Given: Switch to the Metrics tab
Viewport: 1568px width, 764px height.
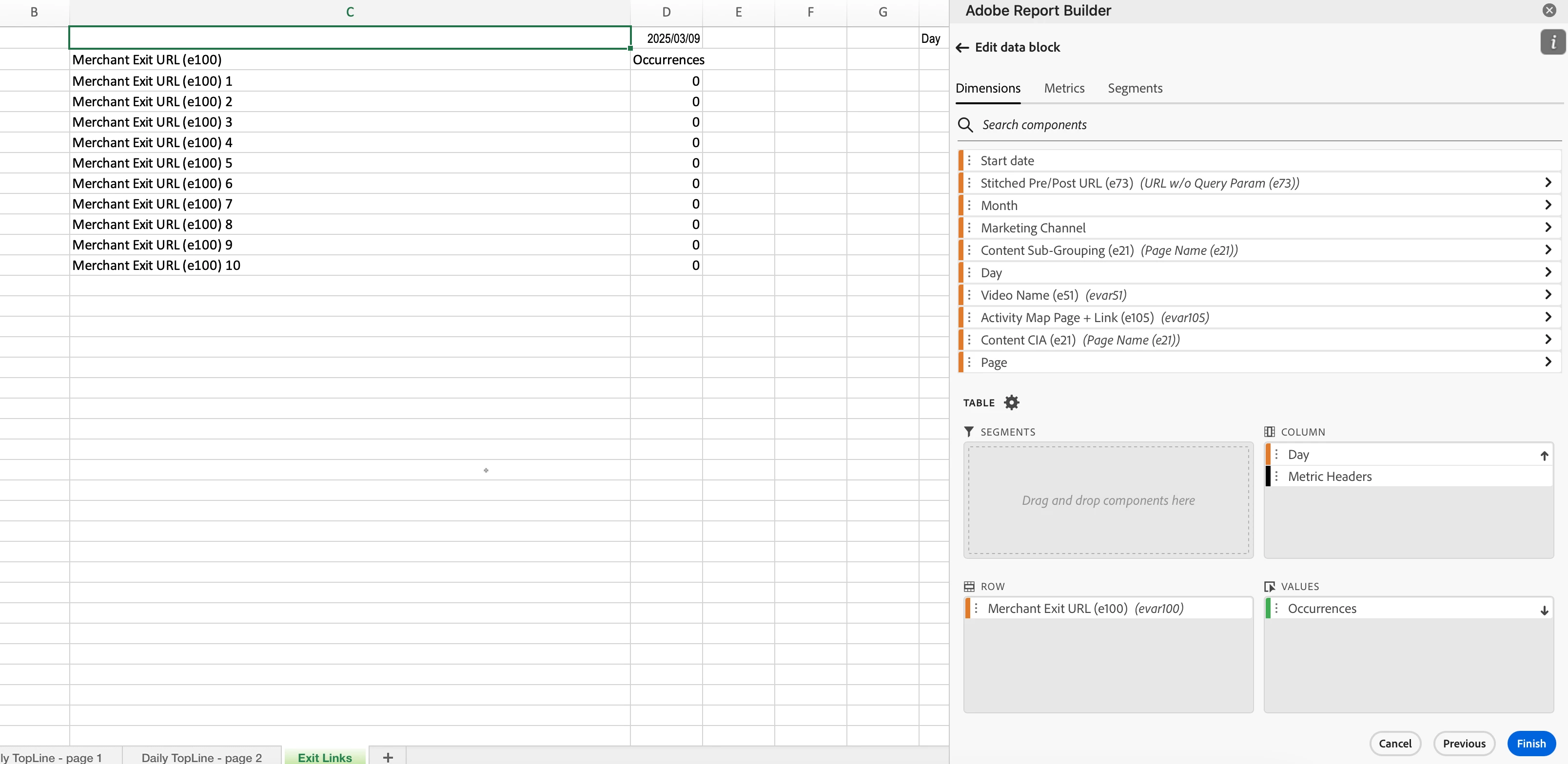Looking at the screenshot, I should coord(1063,88).
